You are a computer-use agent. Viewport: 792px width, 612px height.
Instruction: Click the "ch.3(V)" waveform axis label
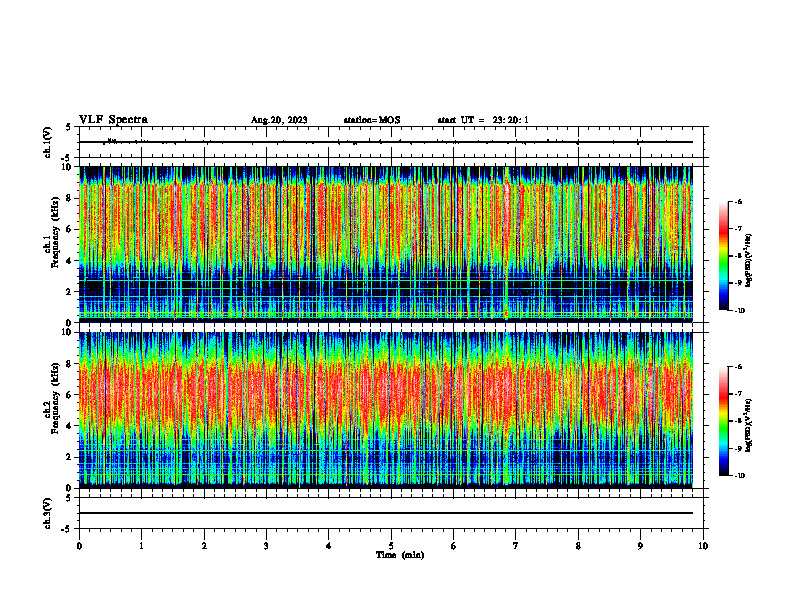(x=48, y=513)
